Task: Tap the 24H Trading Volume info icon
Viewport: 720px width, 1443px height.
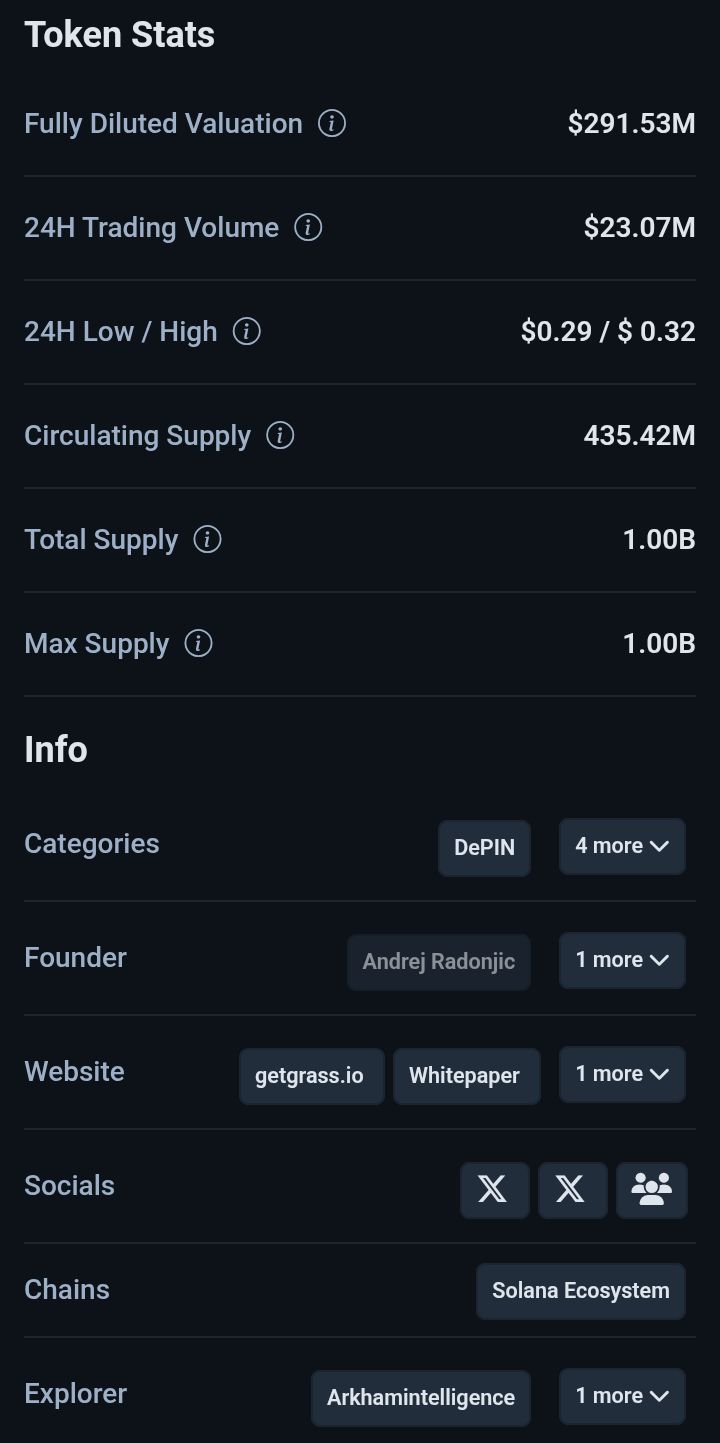Action: click(308, 228)
